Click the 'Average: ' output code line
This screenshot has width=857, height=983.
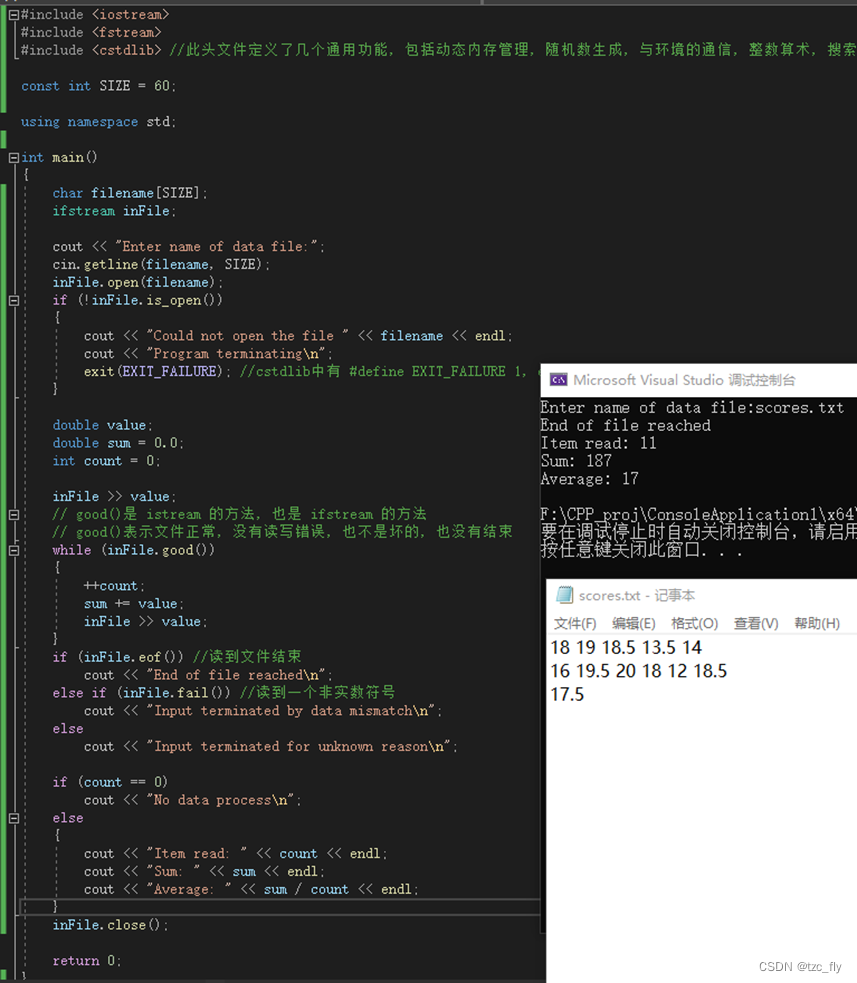click(251, 890)
